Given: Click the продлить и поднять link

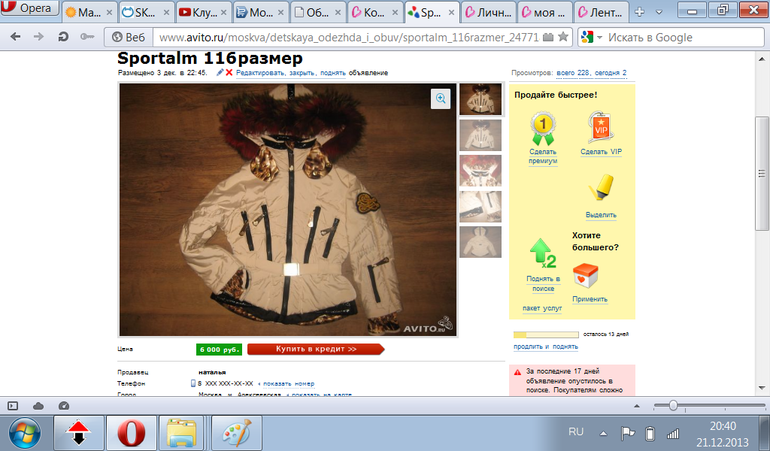Looking at the screenshot, I should coord(546,347).
